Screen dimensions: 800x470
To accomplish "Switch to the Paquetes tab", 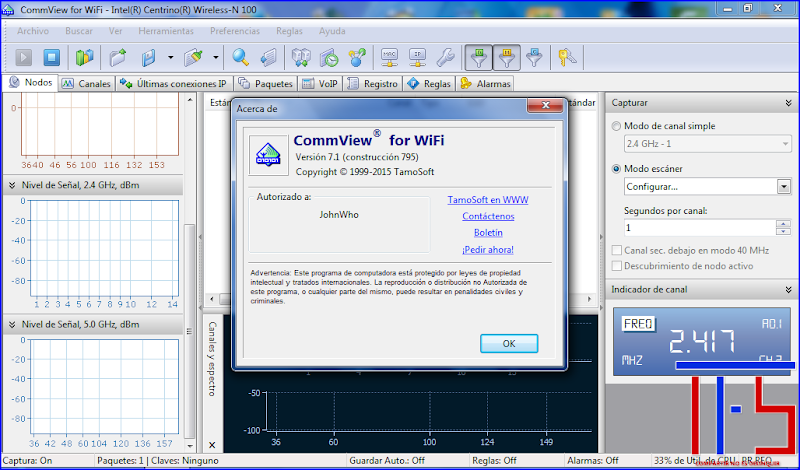I will (266, 84).
